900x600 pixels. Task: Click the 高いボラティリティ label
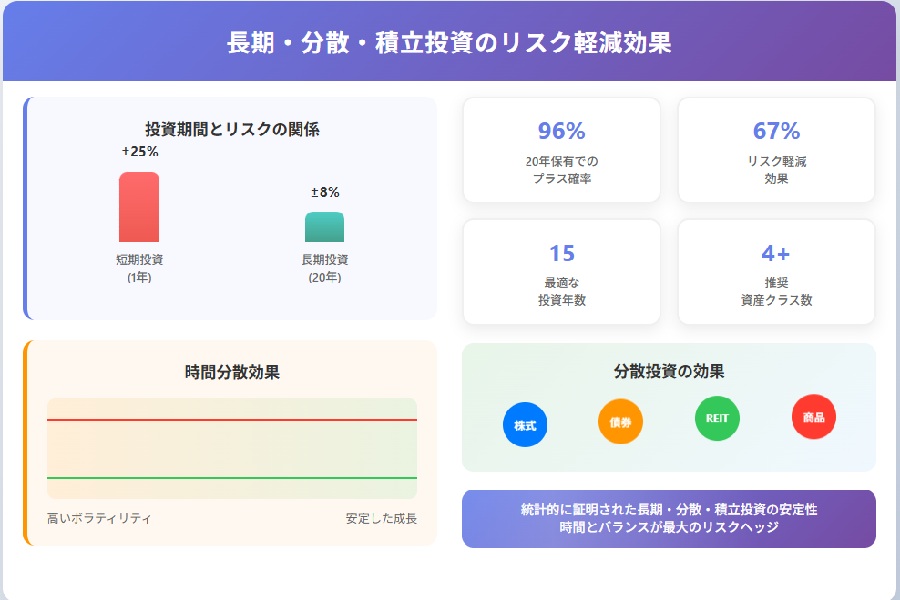tap(99, 518)
